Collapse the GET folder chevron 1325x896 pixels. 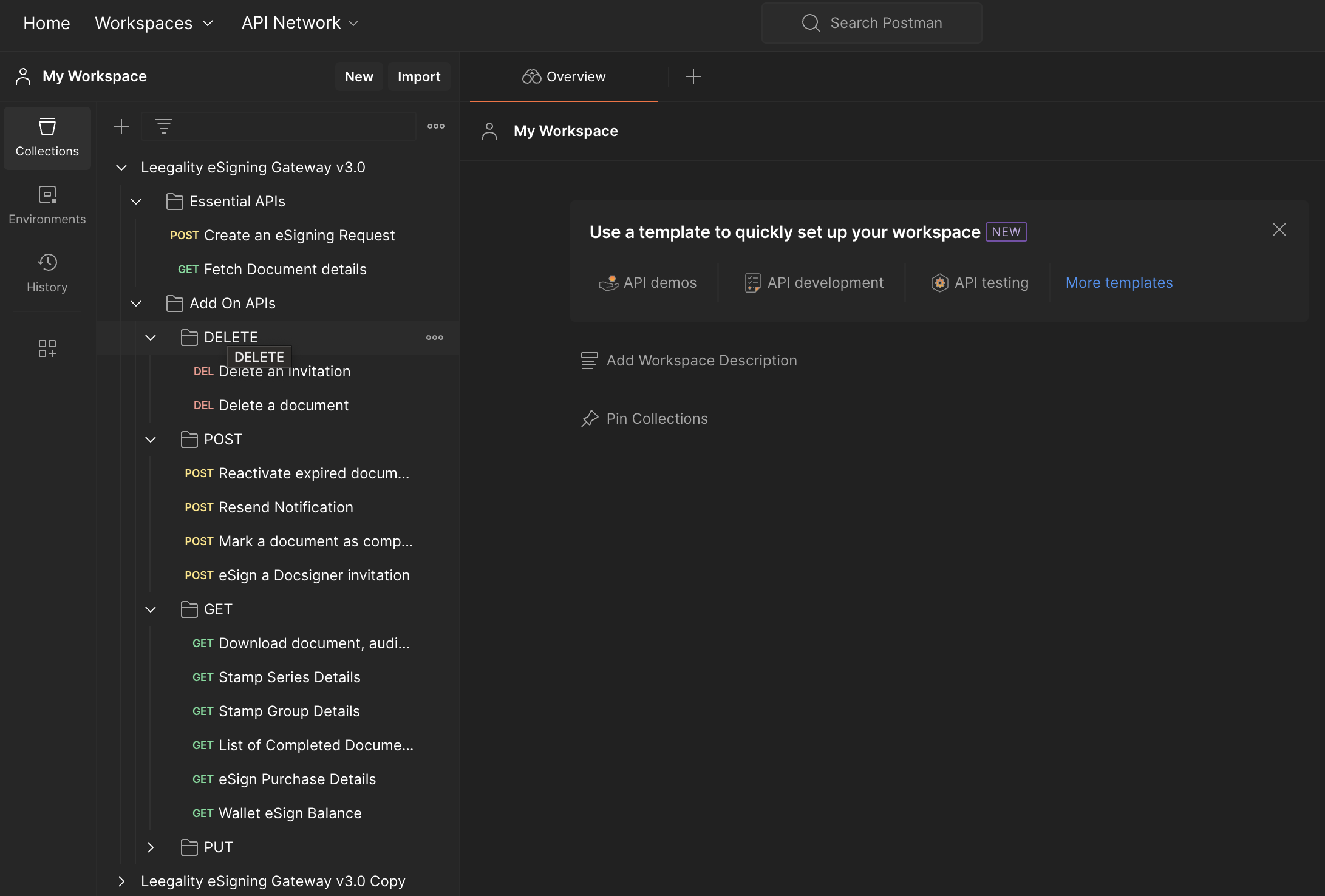[151, 609]
